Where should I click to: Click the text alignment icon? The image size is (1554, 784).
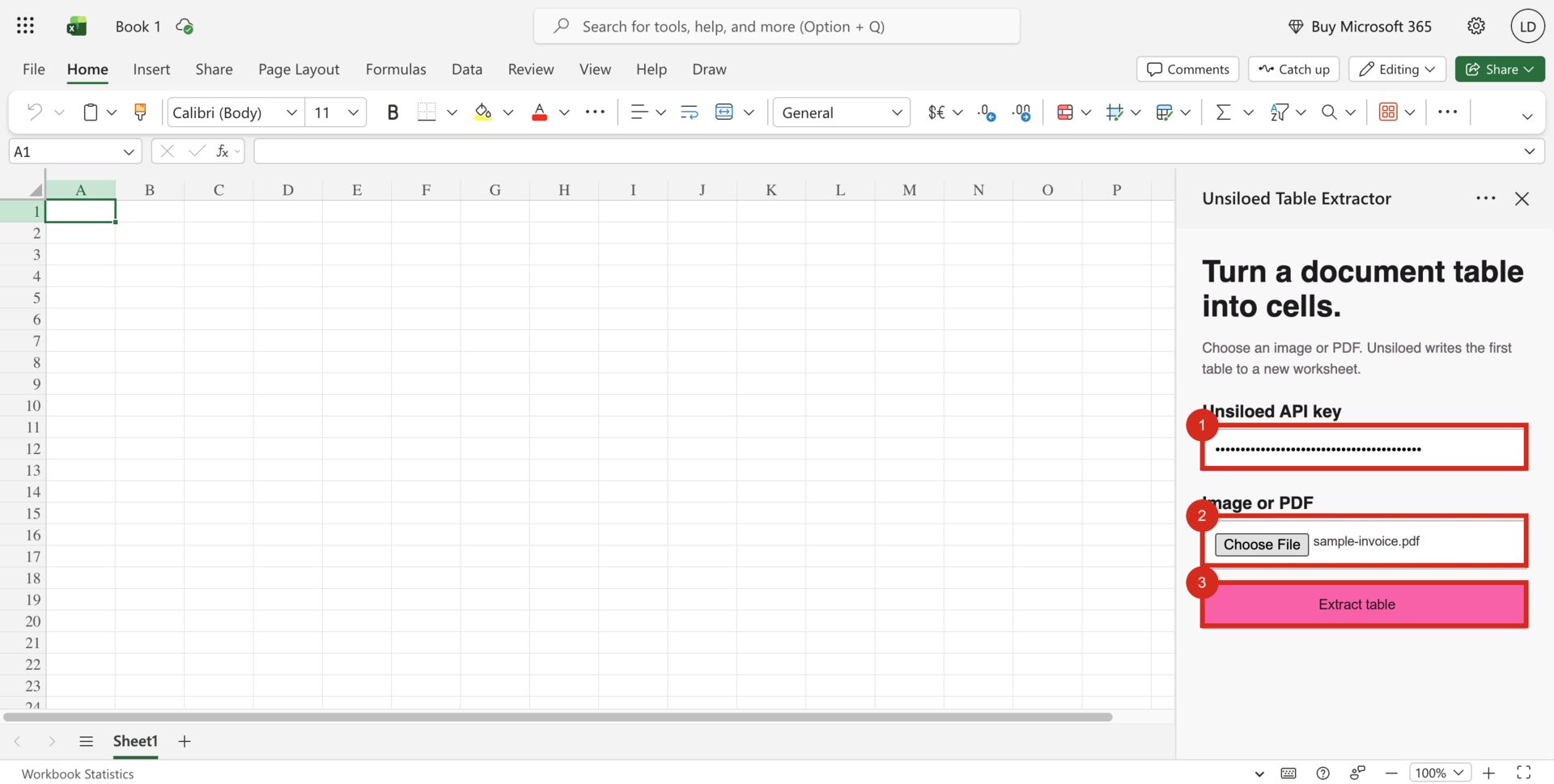click(x=639, y=112)
